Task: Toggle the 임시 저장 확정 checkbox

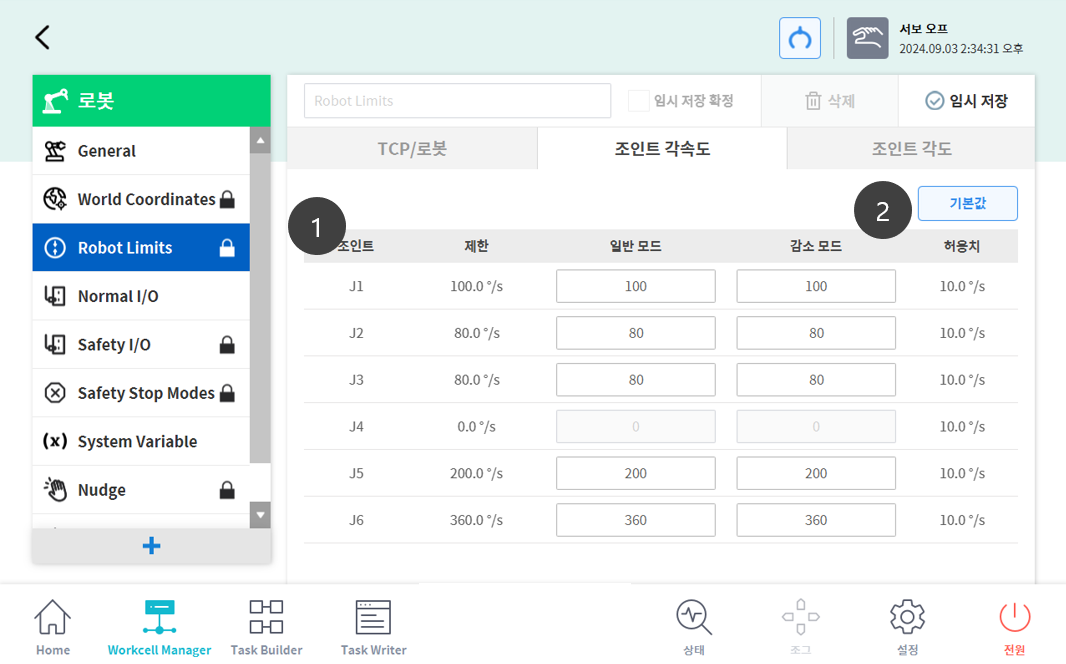Action: 638,101
